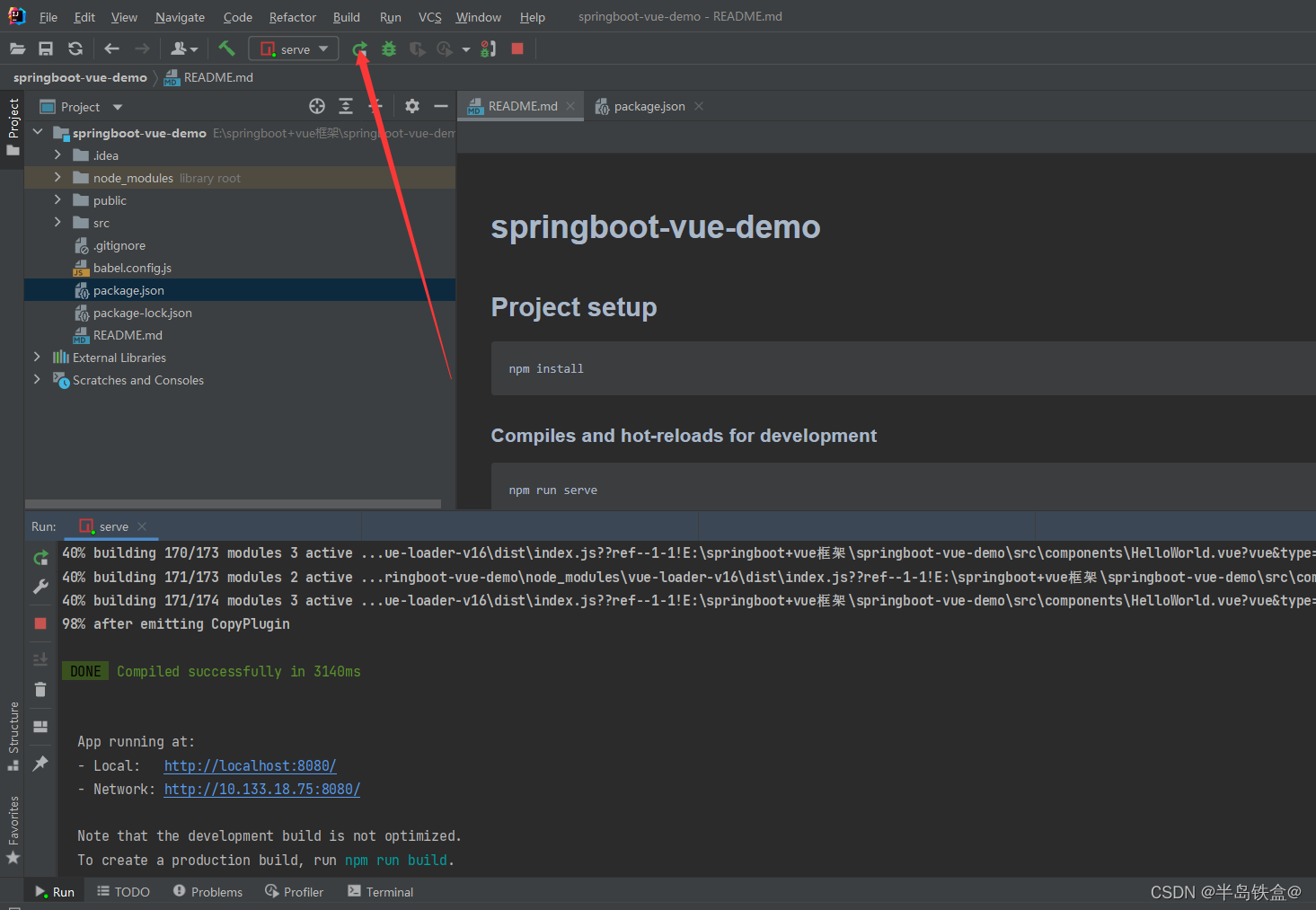Click the wrench icon in Run panel
Screen dimensions: 1316x910
point(40,587)
